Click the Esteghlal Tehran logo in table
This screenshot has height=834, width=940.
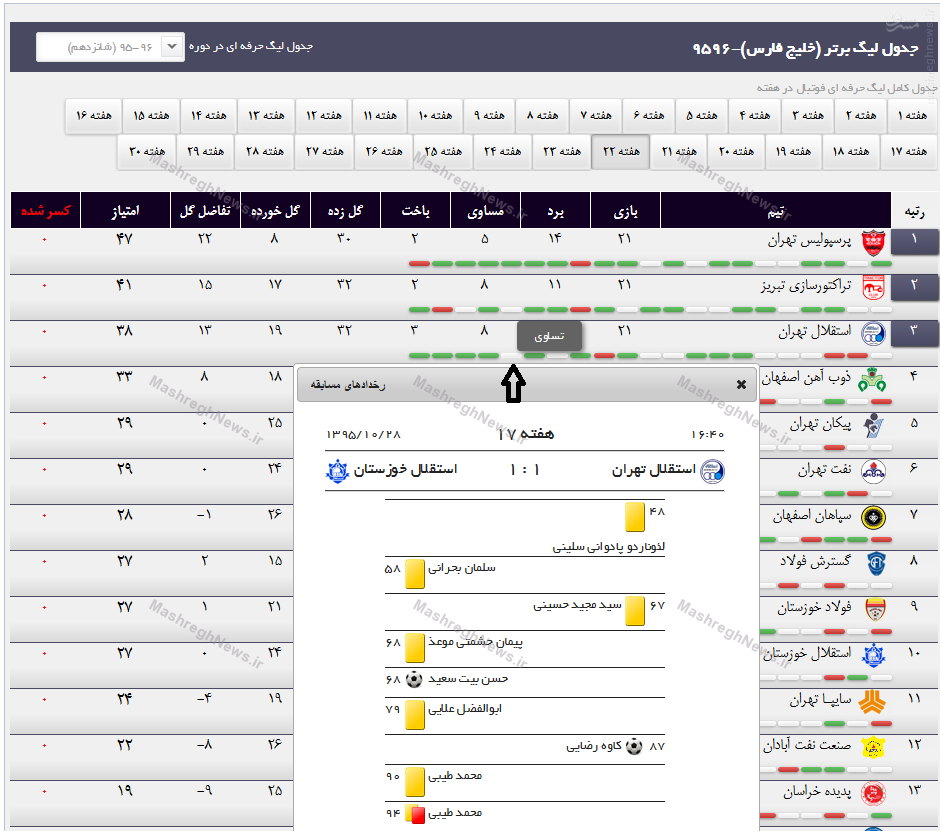point(873,333)
